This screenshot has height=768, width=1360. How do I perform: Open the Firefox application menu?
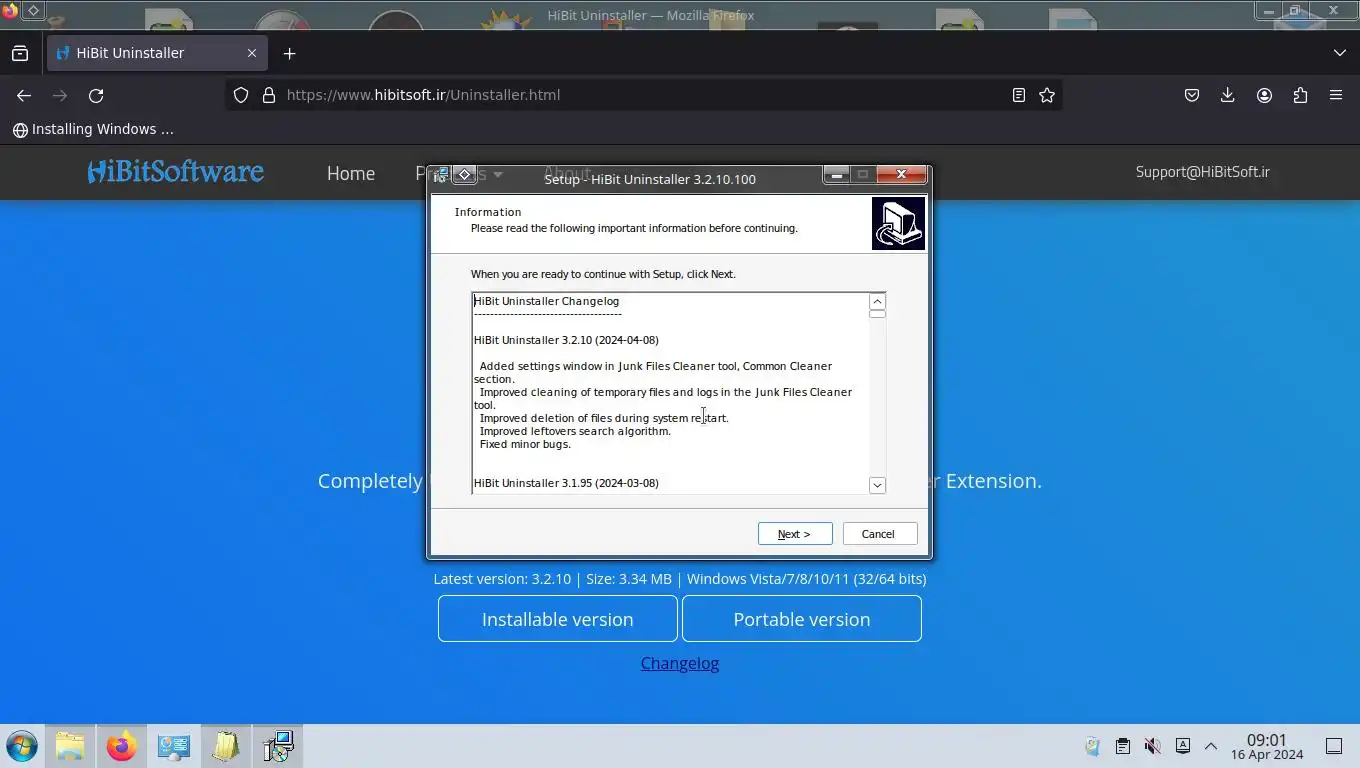(x=1336, y=95)
